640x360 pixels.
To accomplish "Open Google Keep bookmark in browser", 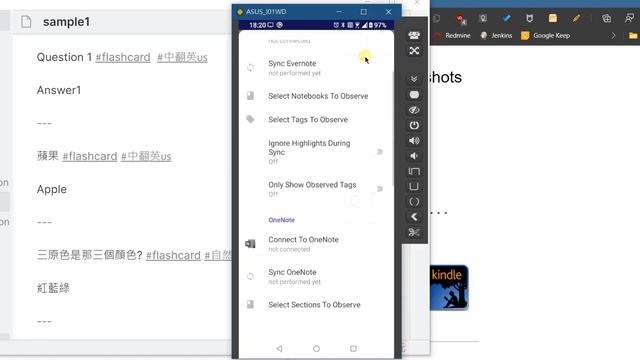I will click(x=545, y=36).
